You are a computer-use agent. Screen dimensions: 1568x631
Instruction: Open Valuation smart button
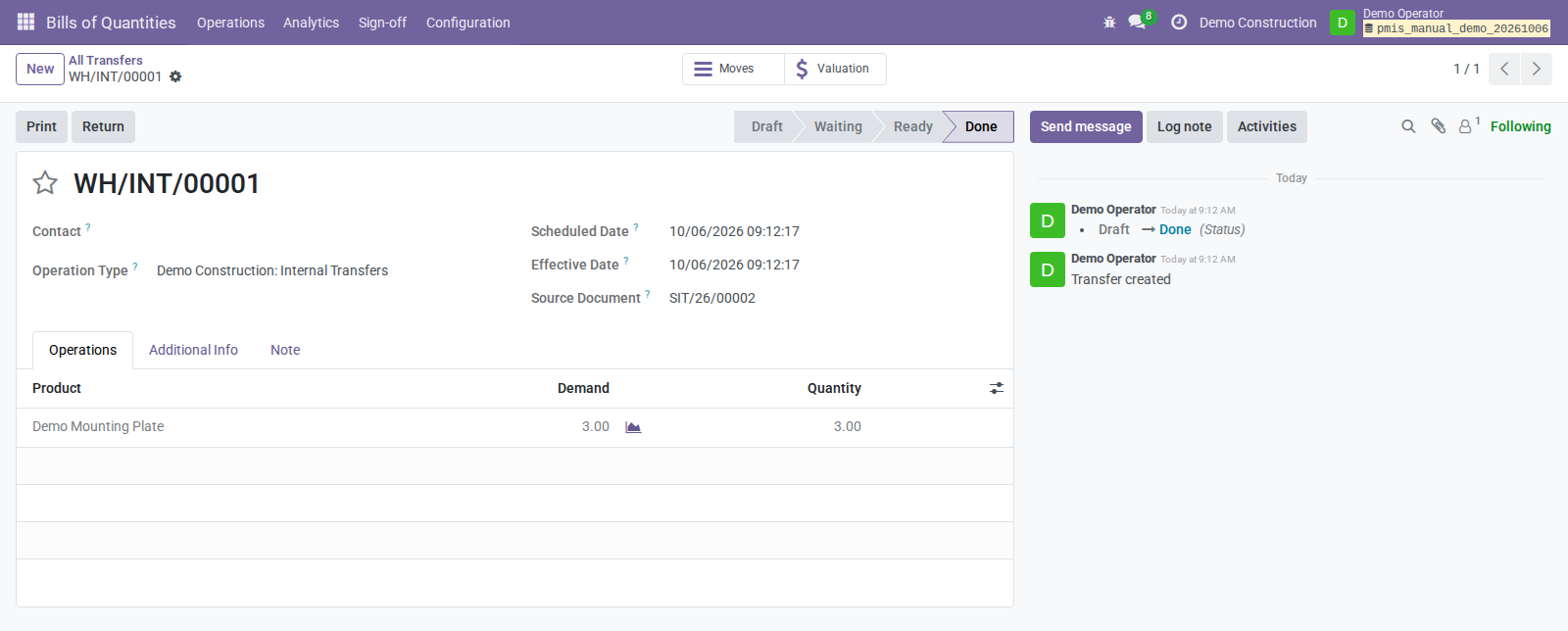pyautogui.click(x=835, y=69)
